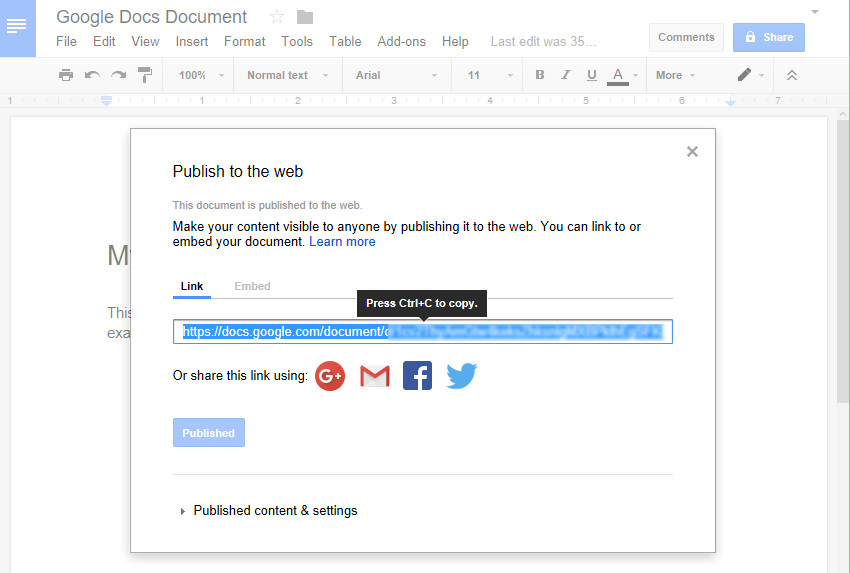Star the Google Docs Document
The width and height of the screenshot is (850, 573).
277,17
